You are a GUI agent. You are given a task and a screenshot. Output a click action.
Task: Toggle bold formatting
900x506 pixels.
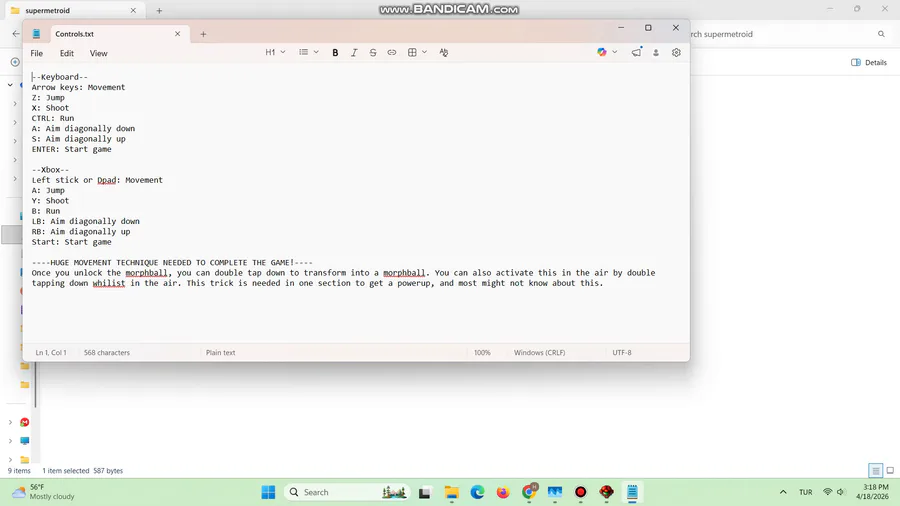click(x=335, y=53)
